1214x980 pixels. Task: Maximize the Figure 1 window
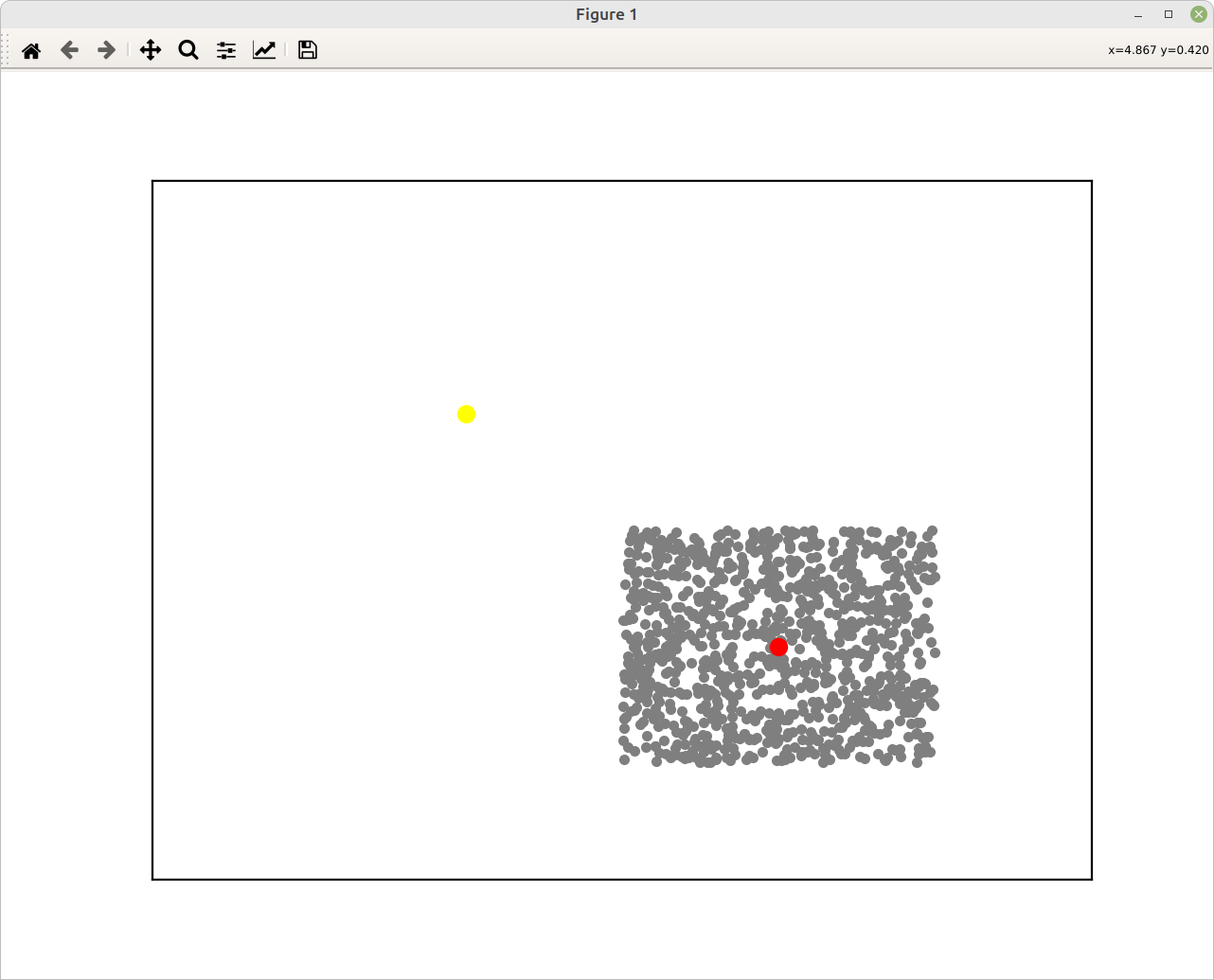tap(1169, 14)
